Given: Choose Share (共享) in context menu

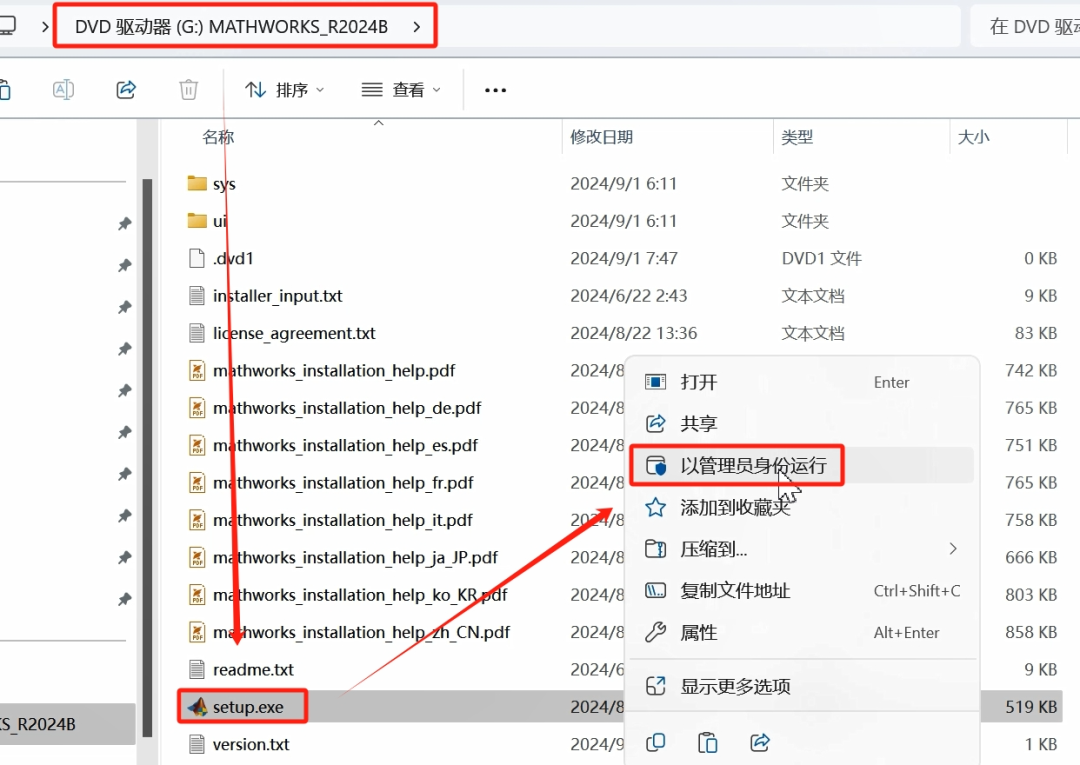Looking at the screenshot, I should pyautogui.click(x=802, y=423).
